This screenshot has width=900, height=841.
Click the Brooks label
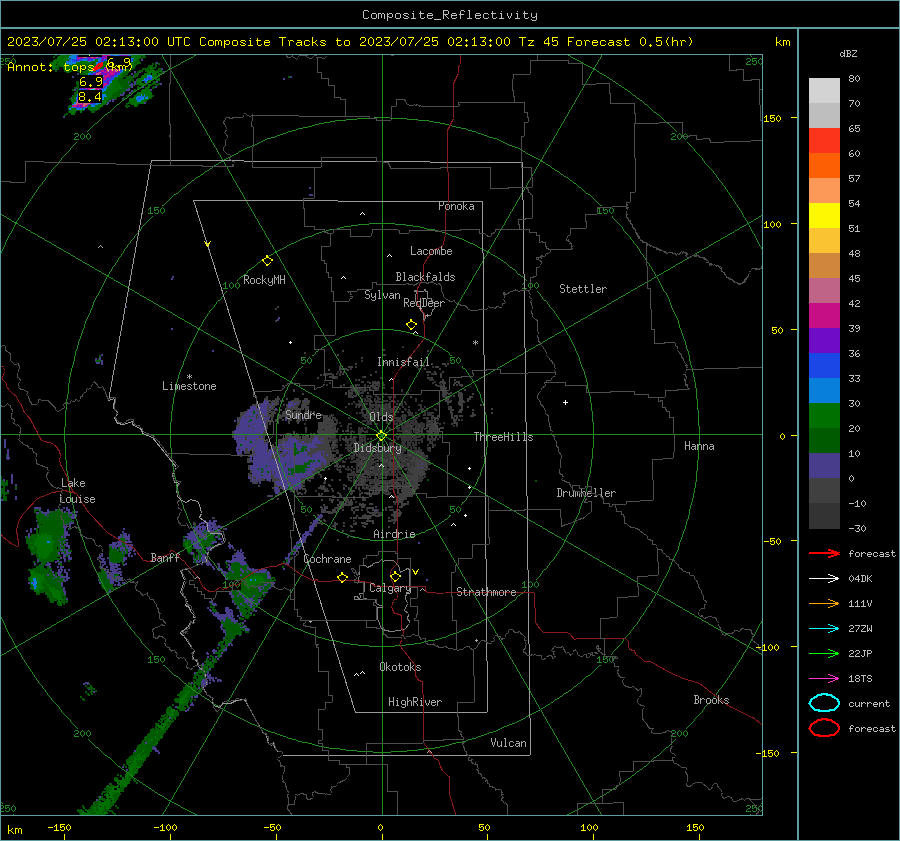coord(711,700)
